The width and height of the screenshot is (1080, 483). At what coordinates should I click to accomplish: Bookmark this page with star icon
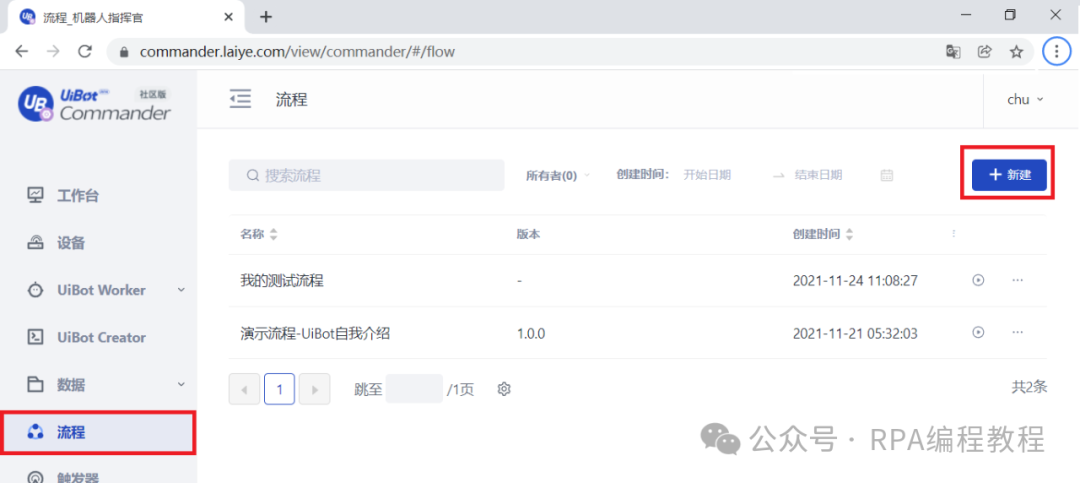point(1016,52)
